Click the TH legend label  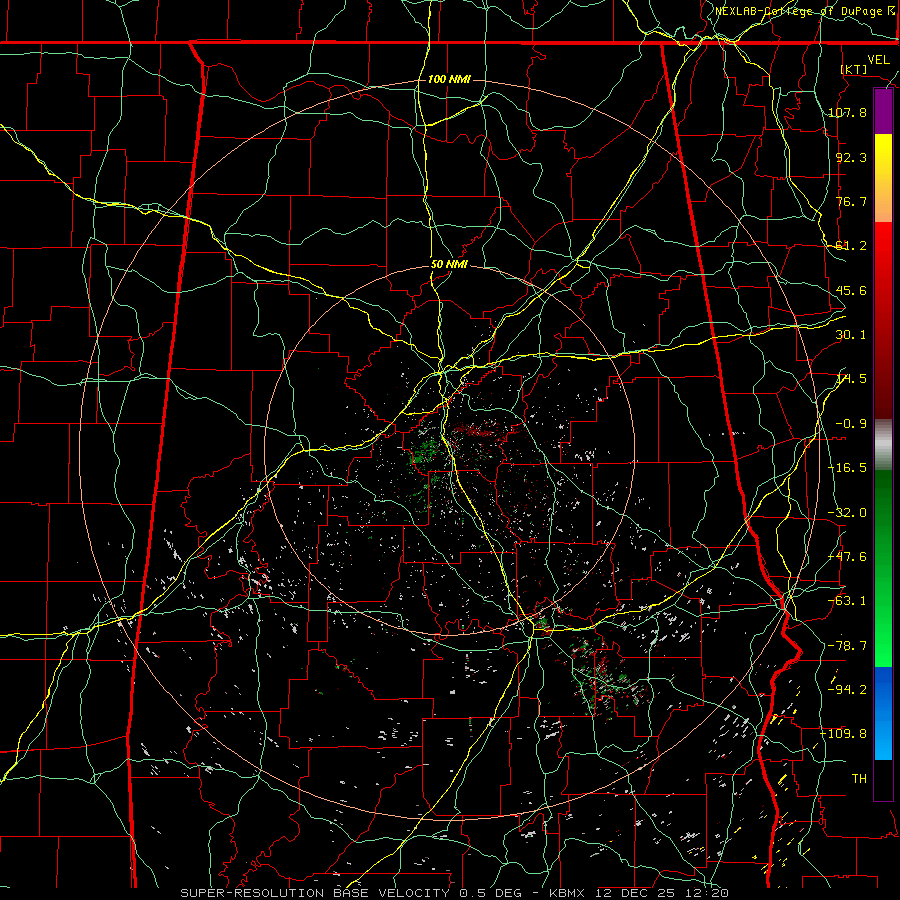pyautogui.click(x=859, y=778)
